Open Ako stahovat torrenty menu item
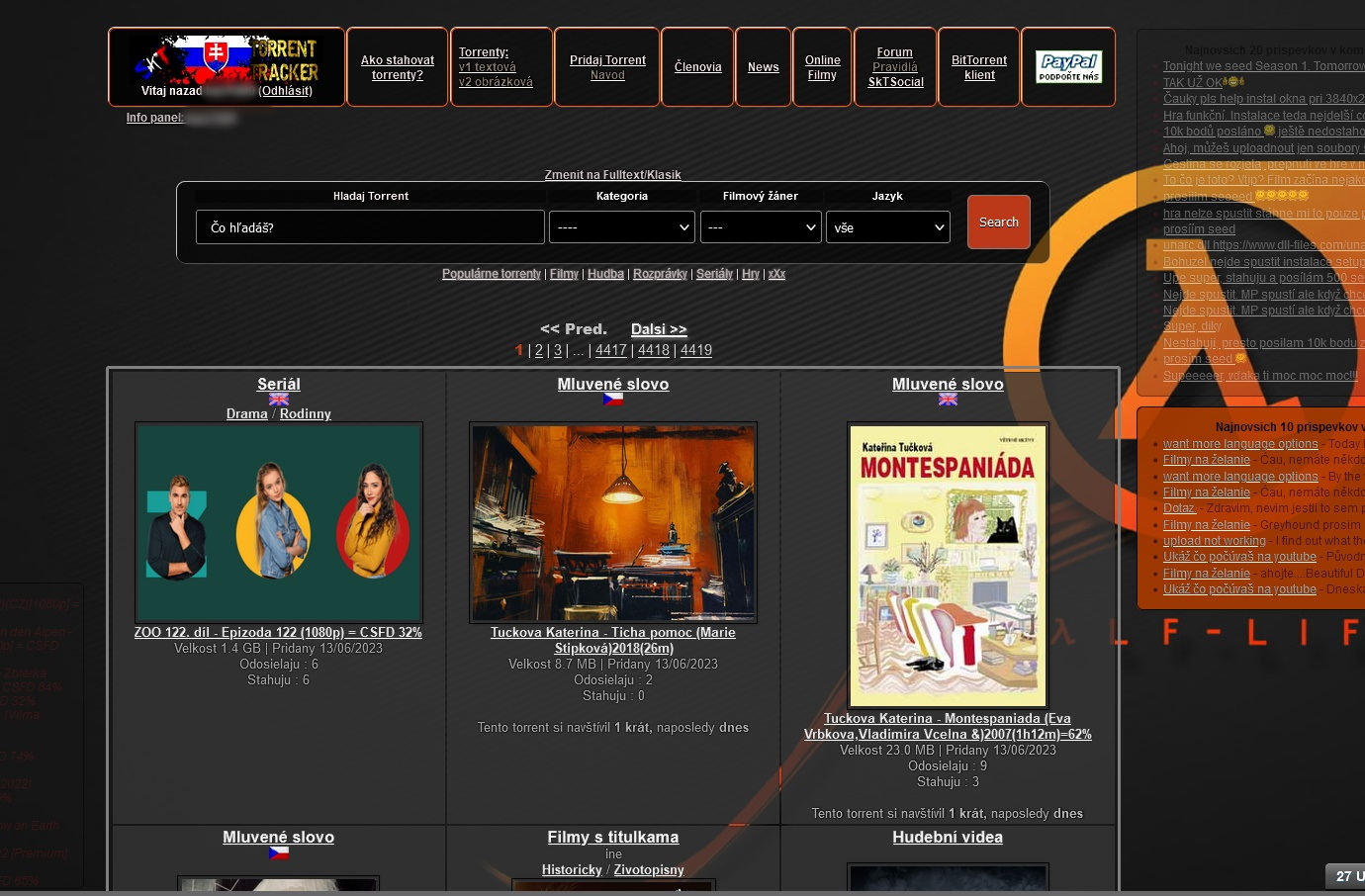This screenshot has width=1365, height=896. point(398,67)
